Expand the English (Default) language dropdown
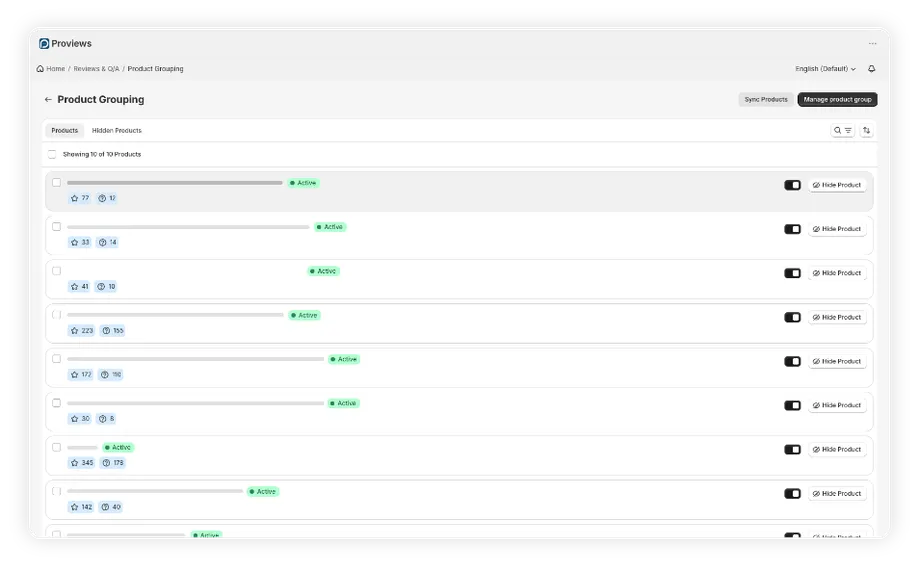 (825, 69)
